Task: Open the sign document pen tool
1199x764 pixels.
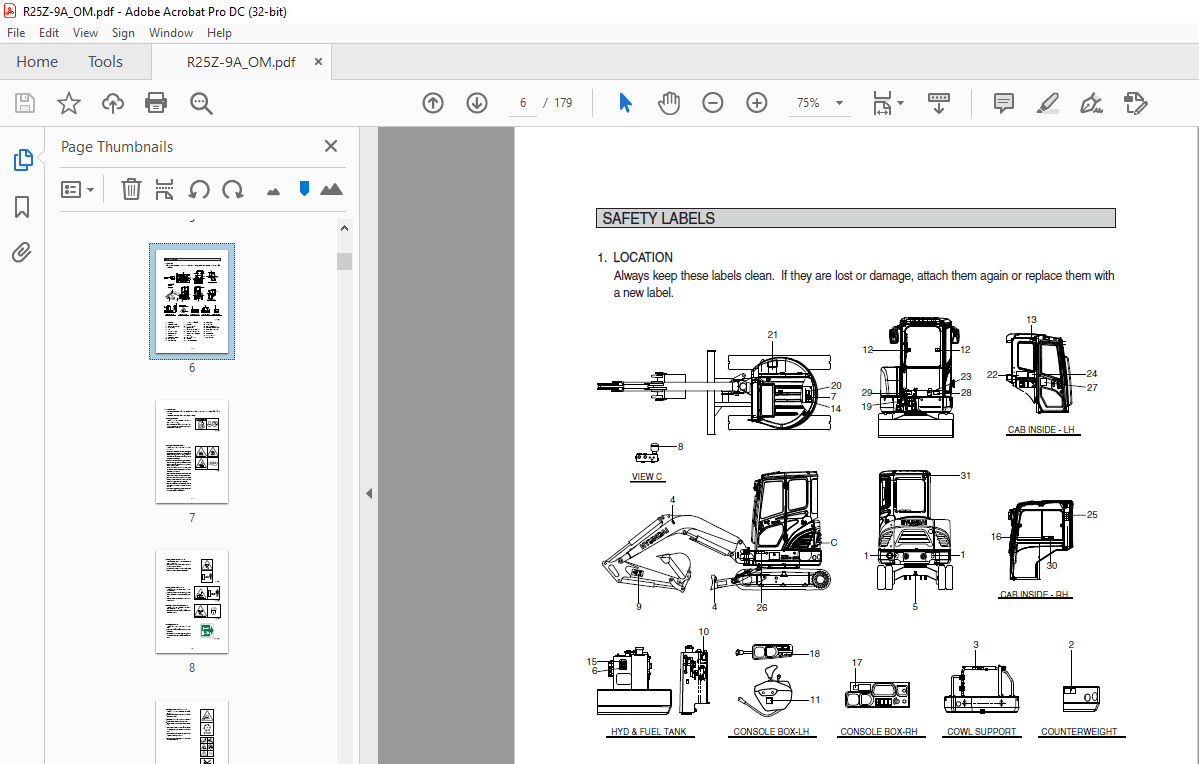Action: pos(1091,103)
